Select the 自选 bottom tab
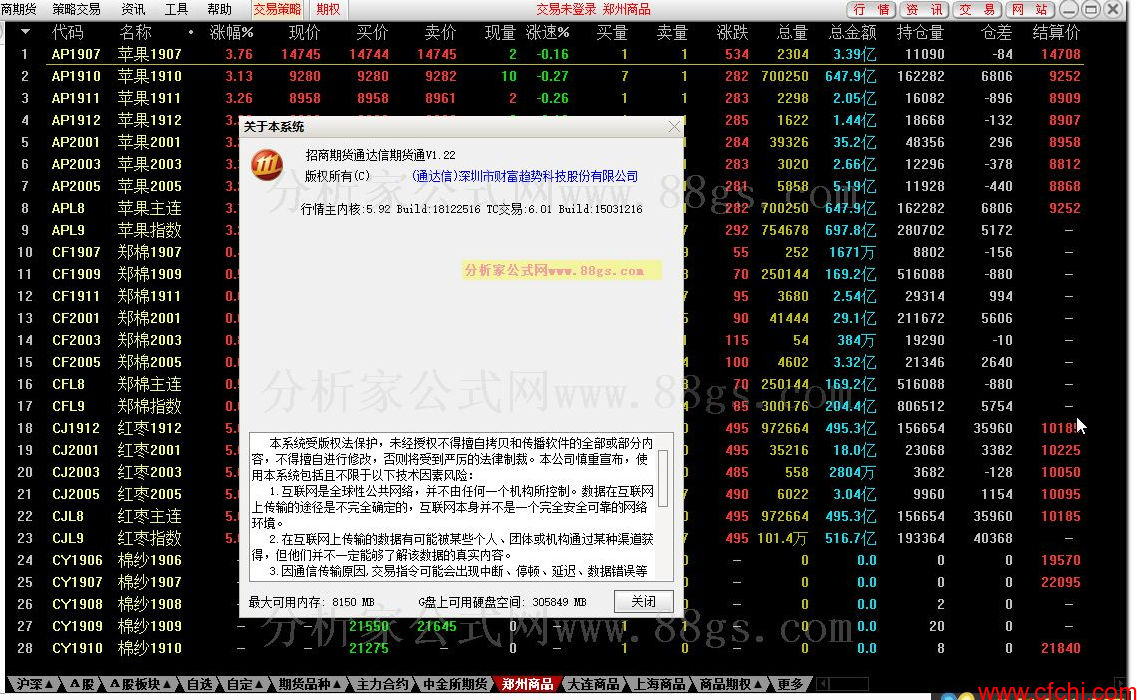 pyautogui.click(x=199, y=684)
